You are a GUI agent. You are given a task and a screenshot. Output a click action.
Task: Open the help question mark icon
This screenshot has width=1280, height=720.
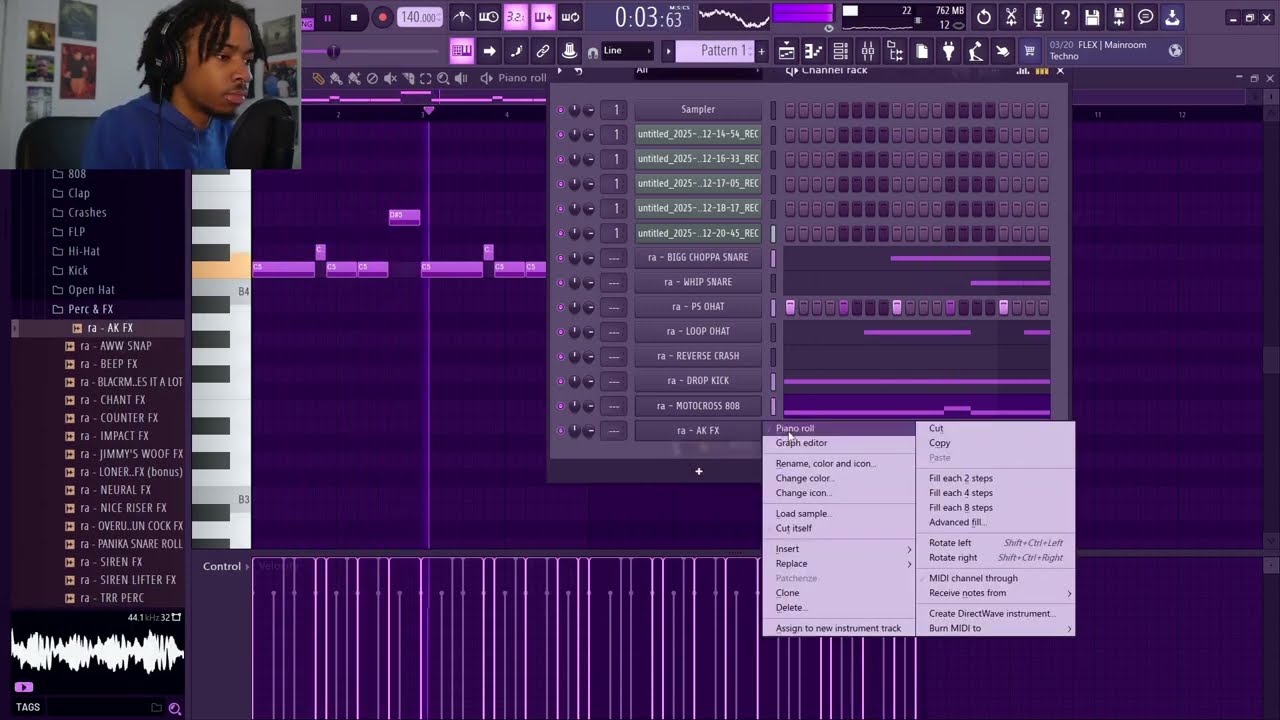[x=1065, y=17]
